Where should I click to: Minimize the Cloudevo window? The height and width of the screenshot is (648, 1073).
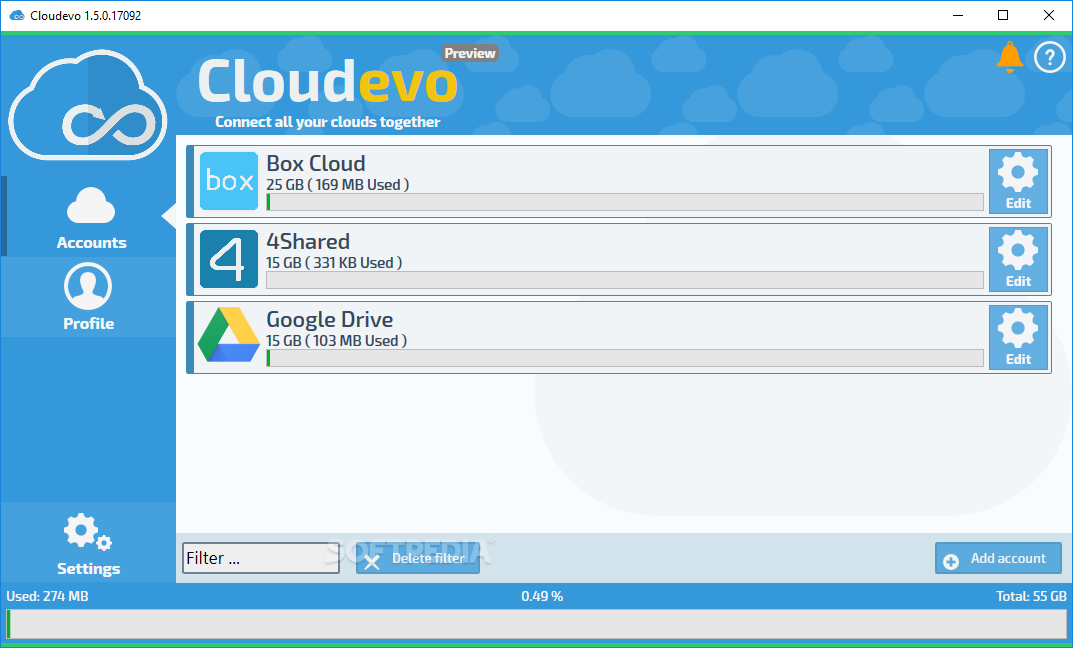(958, 15)
